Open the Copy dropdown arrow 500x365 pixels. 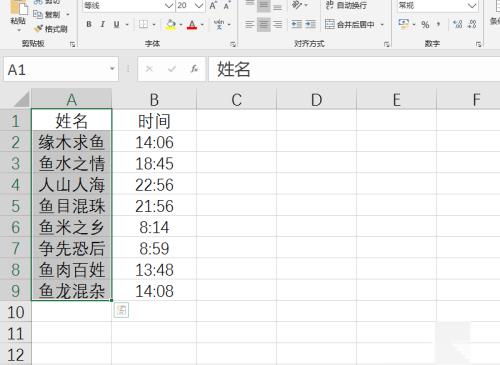pyautogui.click(x=68, y=15)
